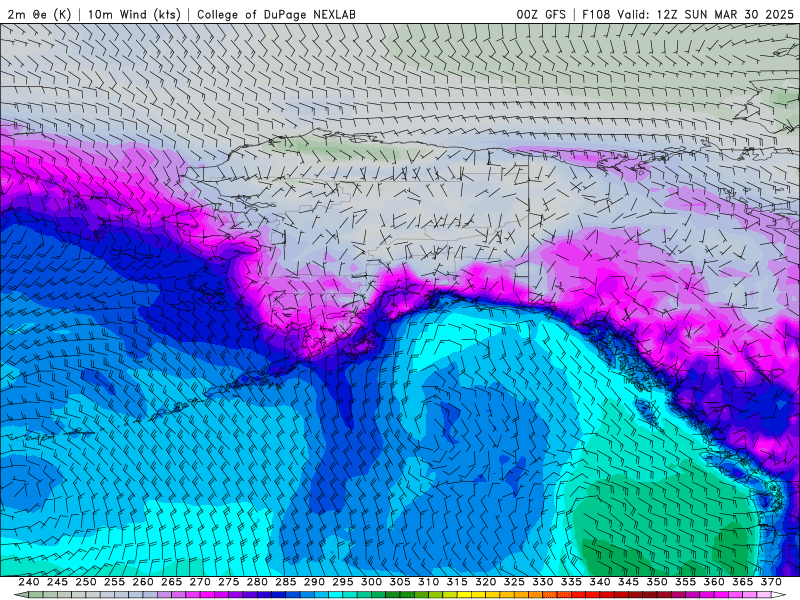Click the 335 value on the color scale
This screenshot has width=800, height=600.
(571, 582)
